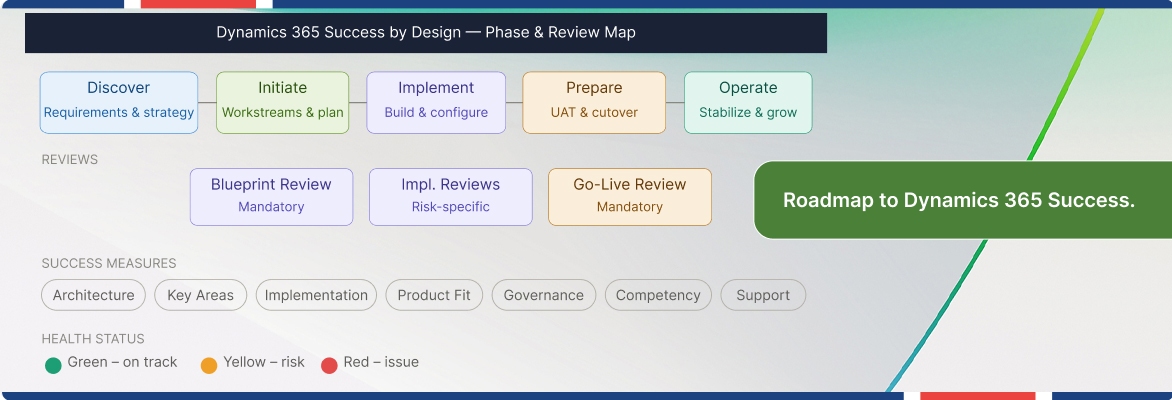This screenshot has width=1172, height=400.
Task: Pick the Competency pill
Action: tap(658, 295)
